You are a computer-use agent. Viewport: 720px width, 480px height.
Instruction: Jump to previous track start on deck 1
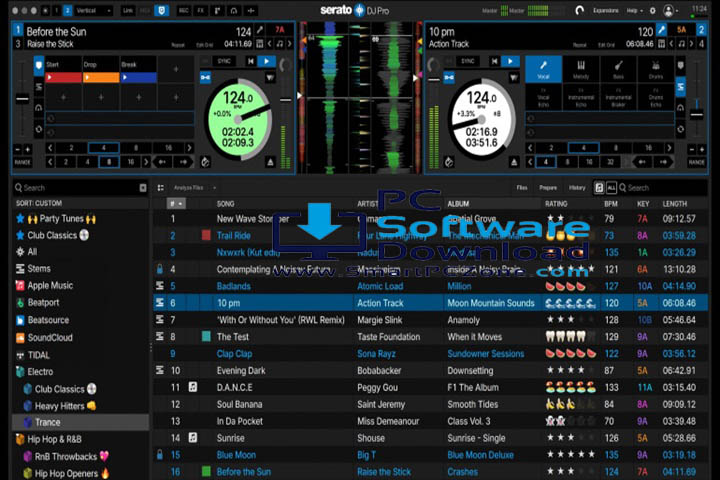(x=251, y=61)
